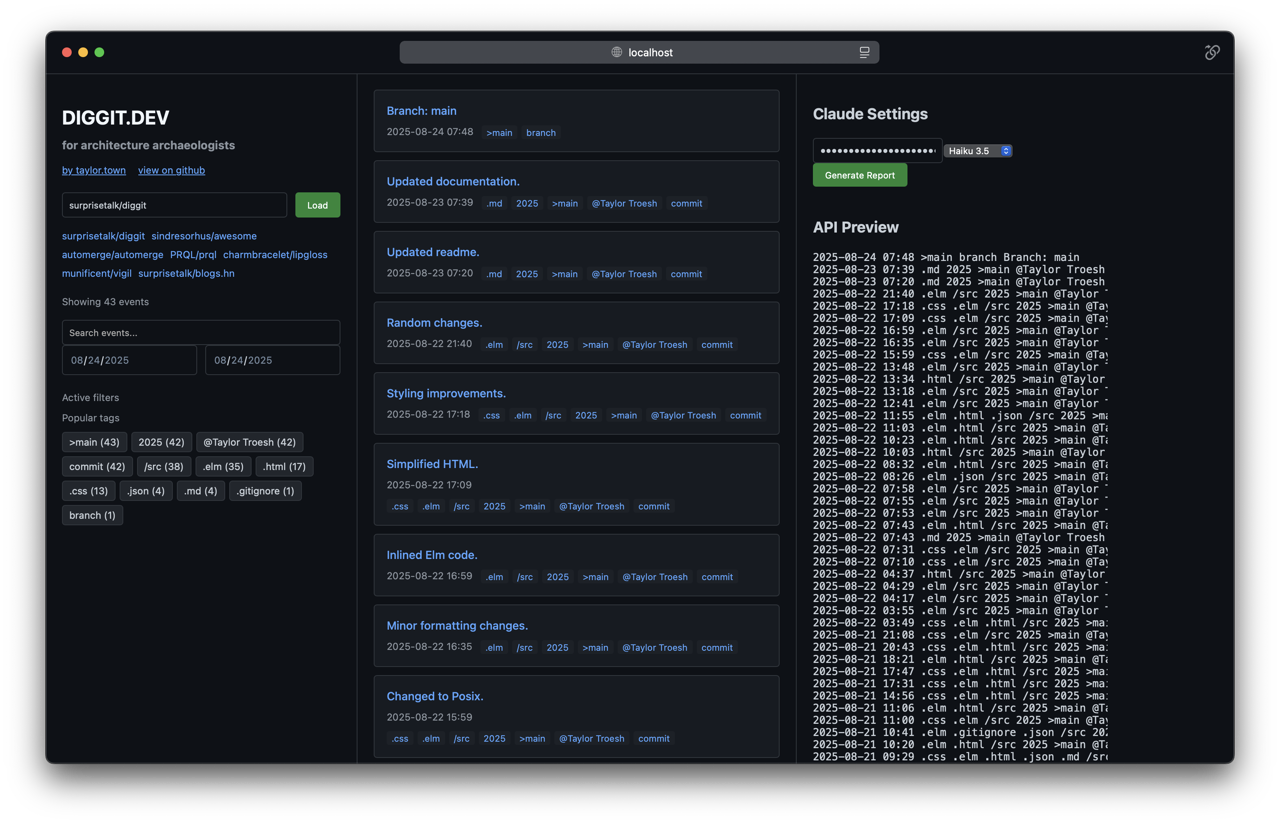Click into the API key password field
The height and width of the screenshot is (824, 1280).
tap(876, 151)
